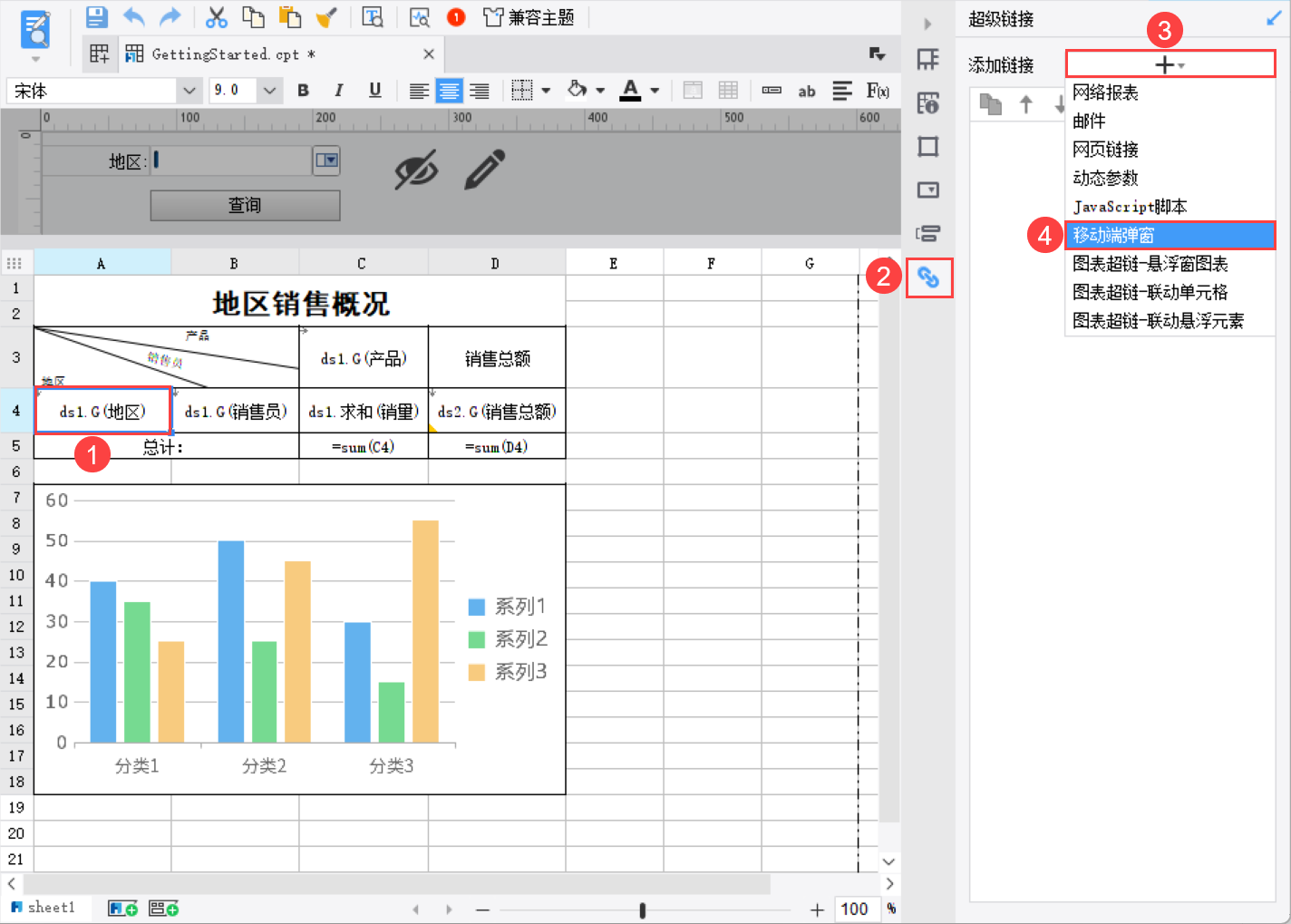Image resolution: width=1291 pixels, height=924 pixels.
Task: Open the hyperlink panel chain icon
Action: point(927,277)
